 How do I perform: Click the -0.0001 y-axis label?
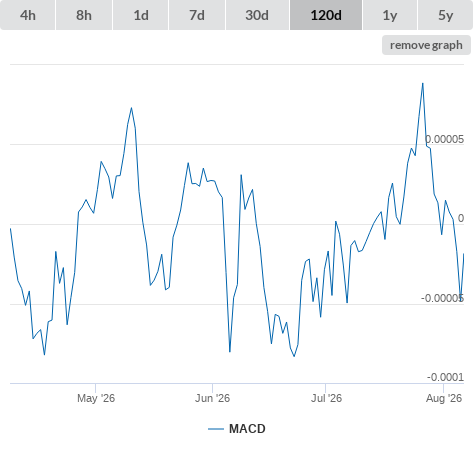pyautogui.click(x=445, y=377)
